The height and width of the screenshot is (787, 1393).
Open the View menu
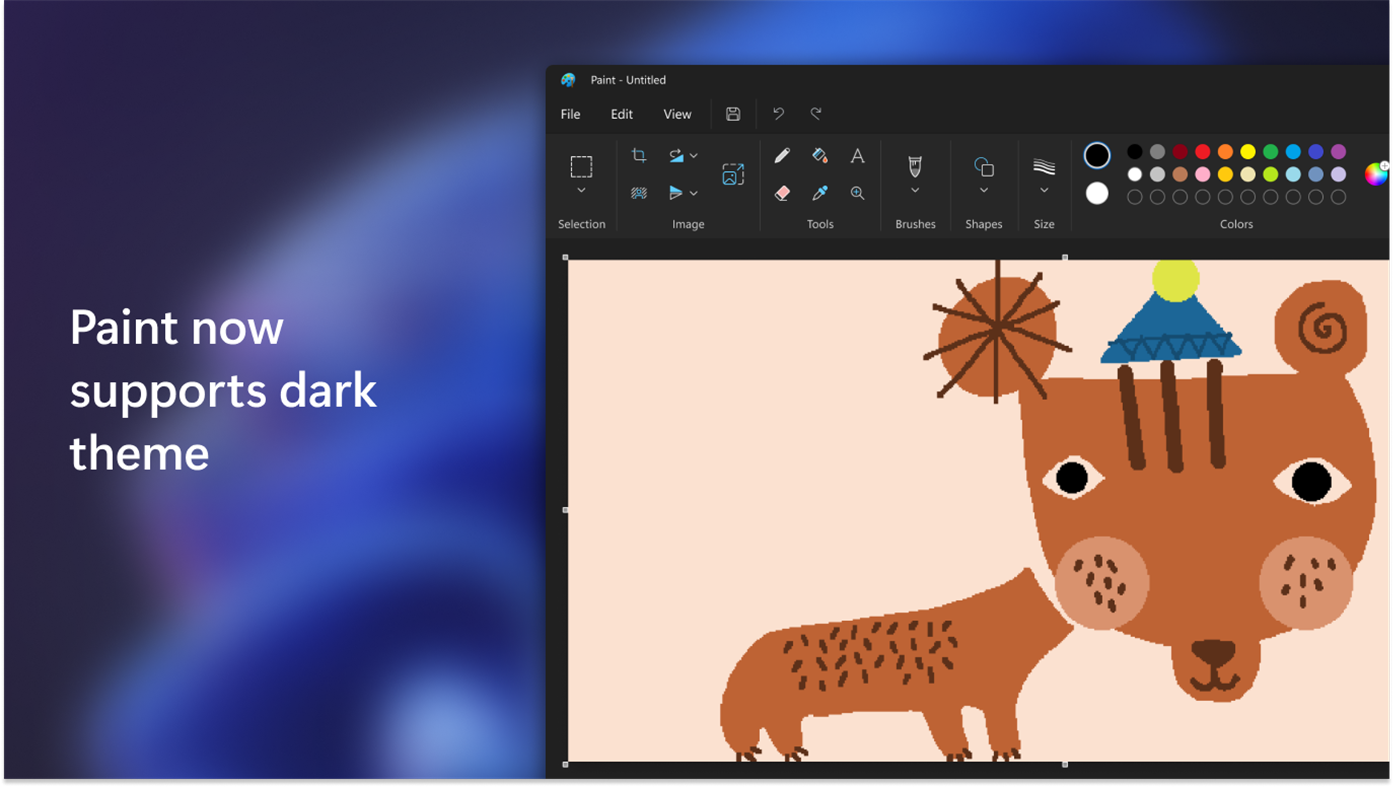coord(677,113)
